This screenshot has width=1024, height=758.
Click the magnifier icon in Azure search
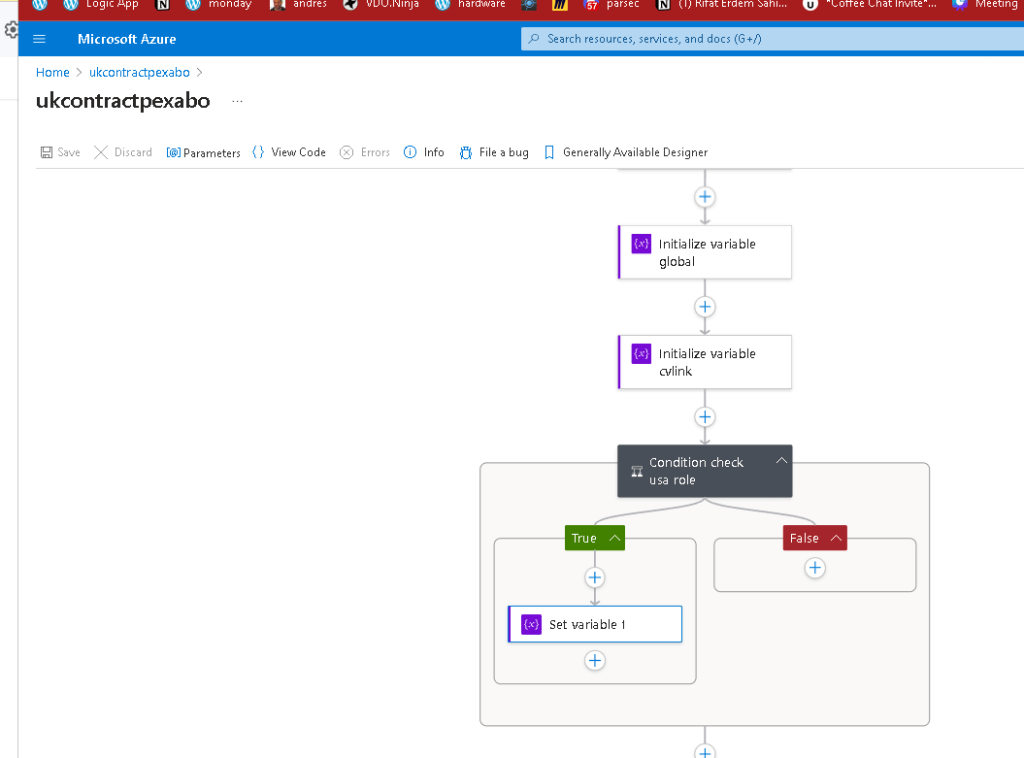click(534, 39)
